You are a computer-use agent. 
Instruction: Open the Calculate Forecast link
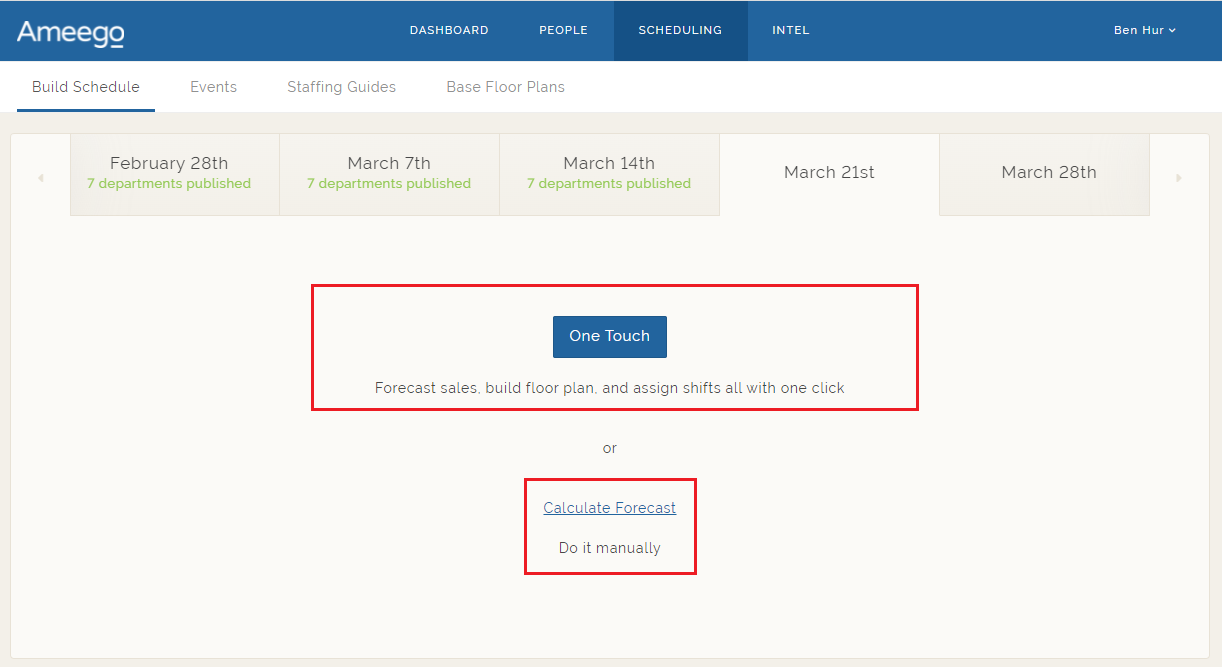tap(610, 507)
